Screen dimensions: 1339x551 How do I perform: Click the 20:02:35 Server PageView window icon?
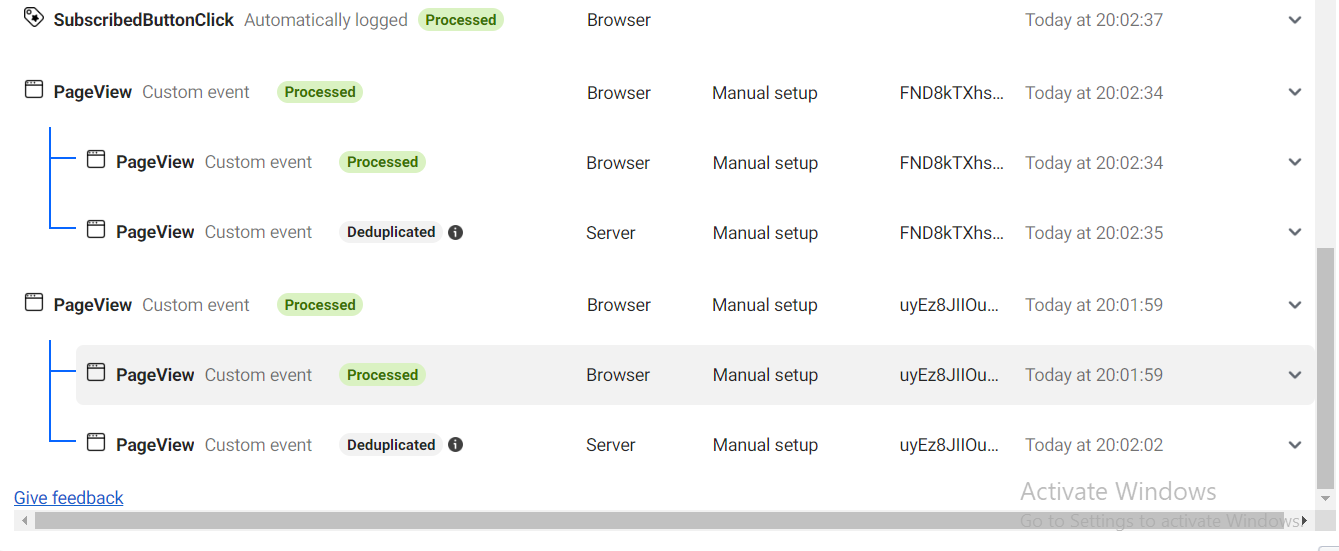point(96,230)
